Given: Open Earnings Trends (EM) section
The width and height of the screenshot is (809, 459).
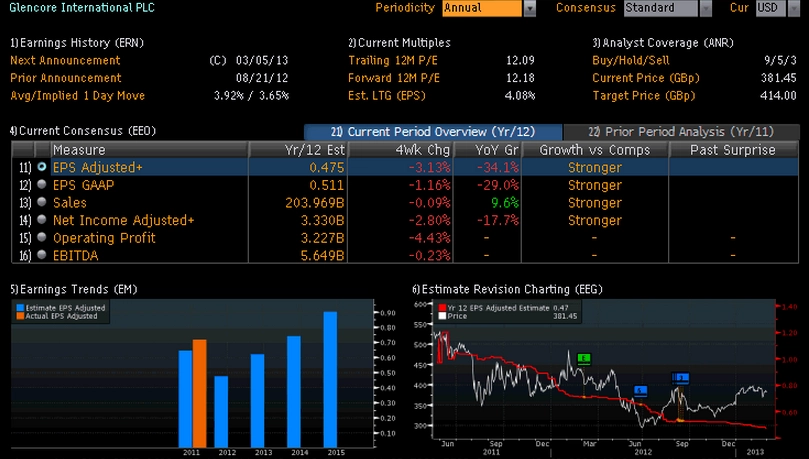Looking at the screenshot, I should pos(73,289).
